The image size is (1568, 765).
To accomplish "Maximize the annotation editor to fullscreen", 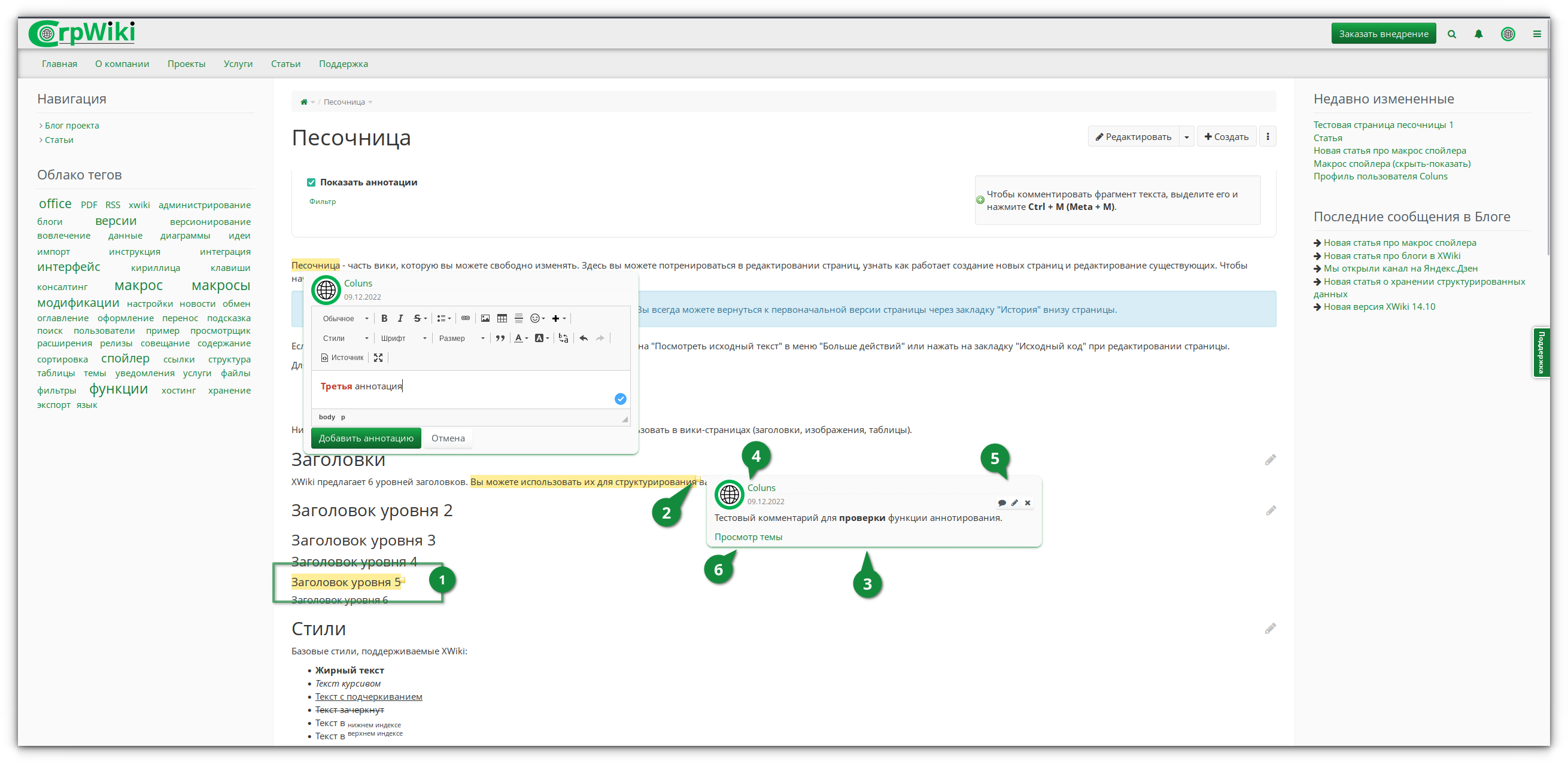I will click(378, 358).
